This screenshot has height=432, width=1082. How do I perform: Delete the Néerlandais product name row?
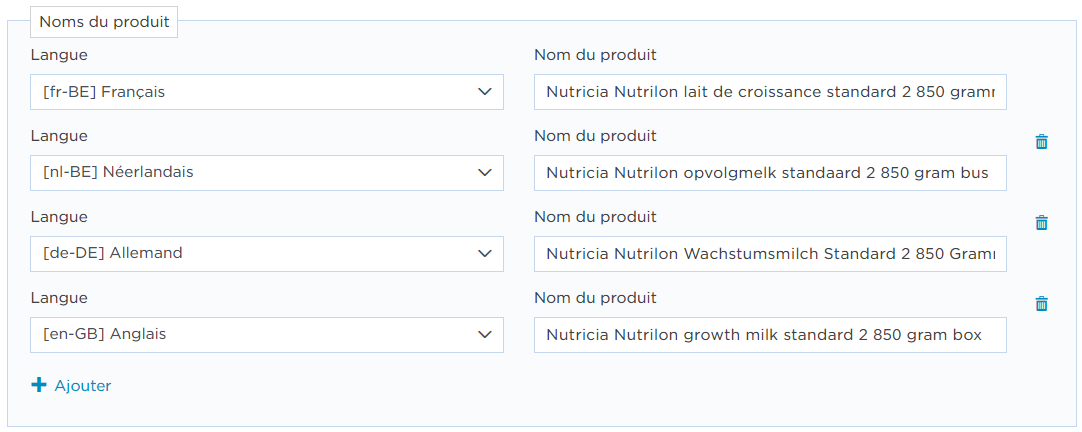pyautogui.click(x=1041, y=141)
